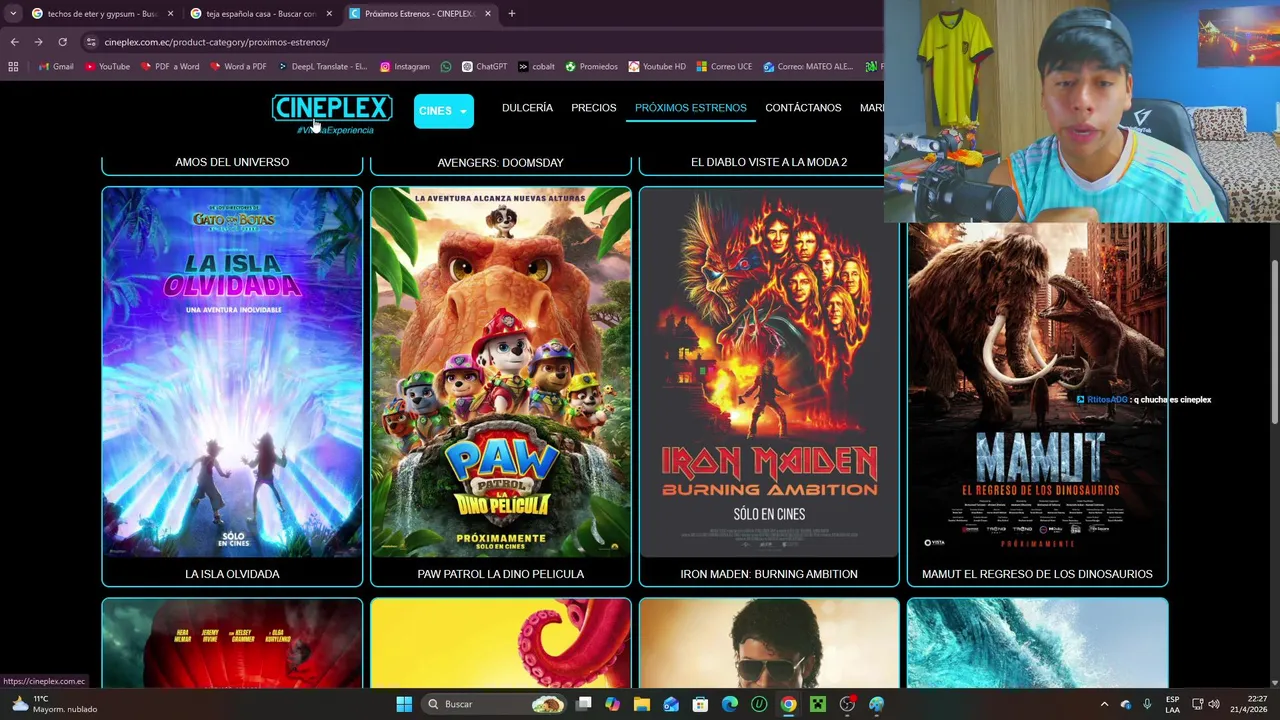Open the Windows Start menu
Screen dimensions: 1280x720
tap(404, 704)
